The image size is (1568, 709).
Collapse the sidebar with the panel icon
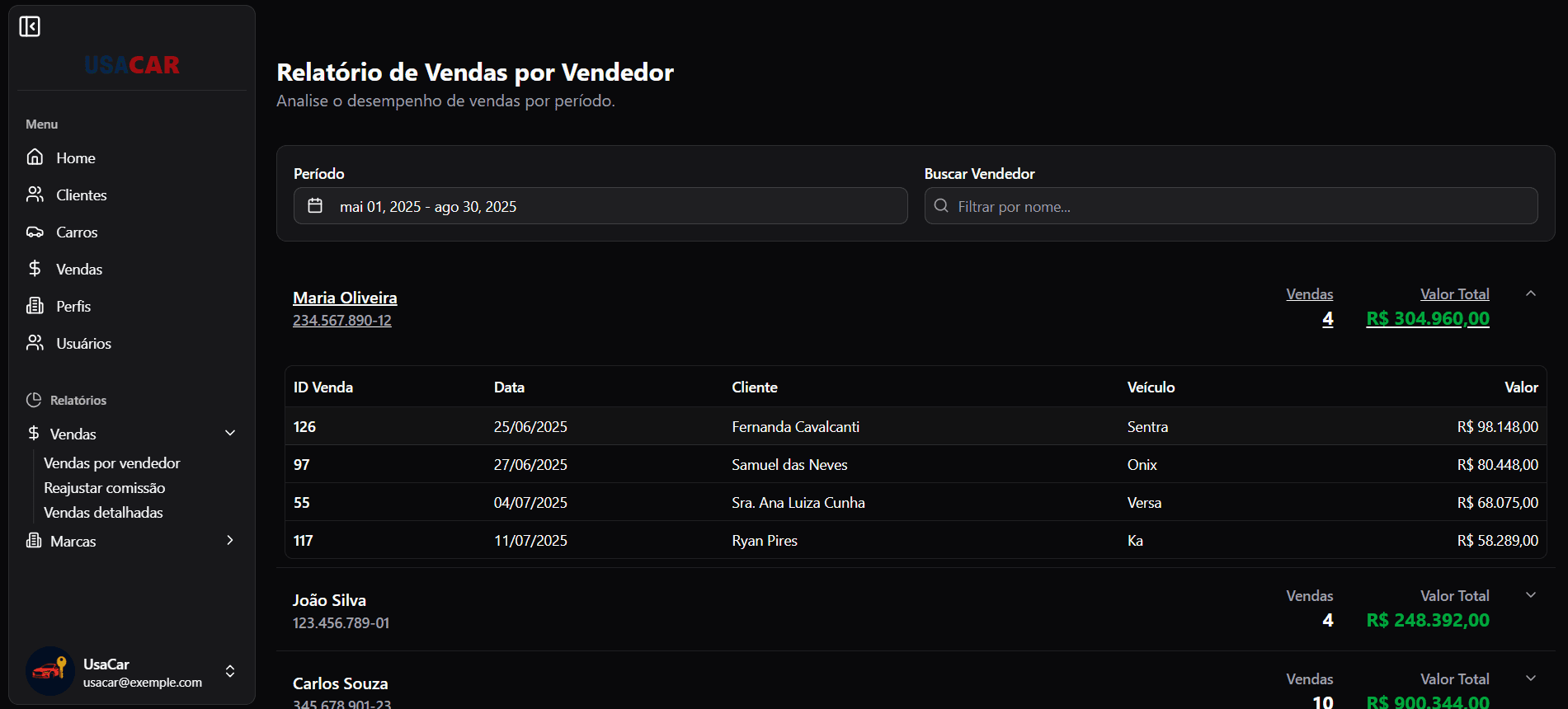tap(30, 26)
